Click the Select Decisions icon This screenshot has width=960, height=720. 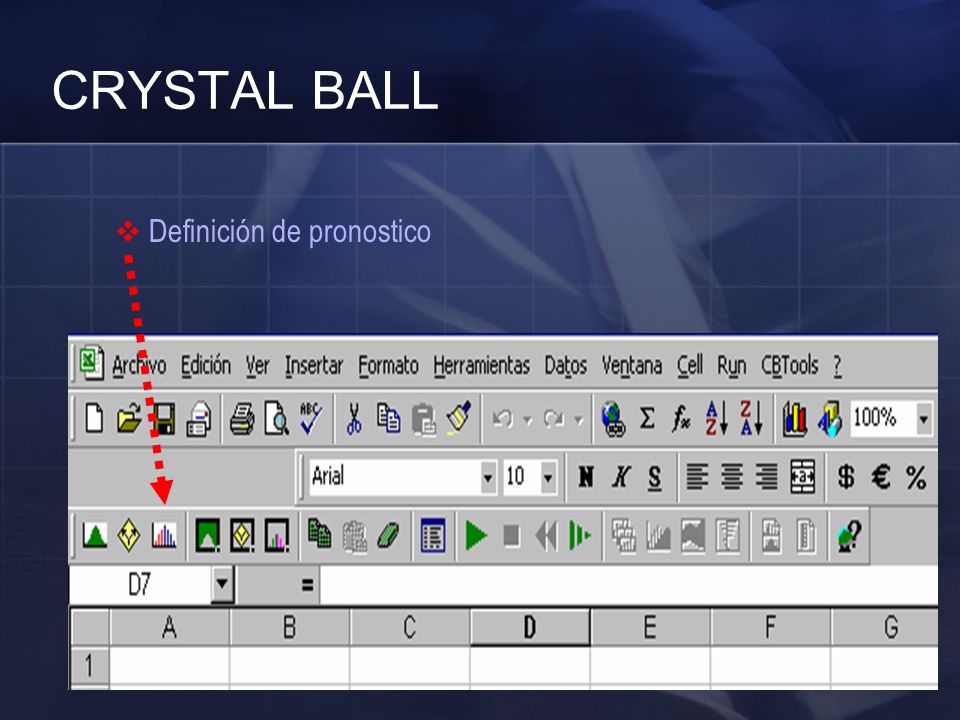(x=242, y=536)
